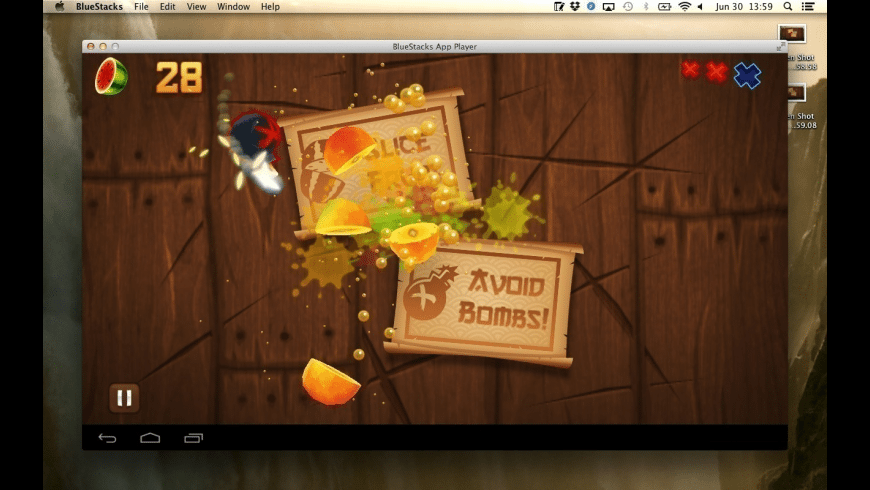Click the volume speaker icon
The height and width of the screenshot is (490, 870).
[x=700, y=7]
